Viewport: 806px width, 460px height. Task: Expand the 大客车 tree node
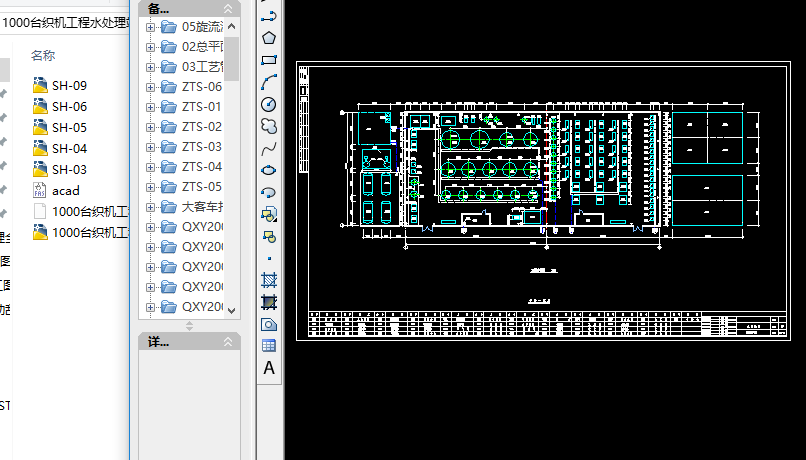tap(150, 208)
